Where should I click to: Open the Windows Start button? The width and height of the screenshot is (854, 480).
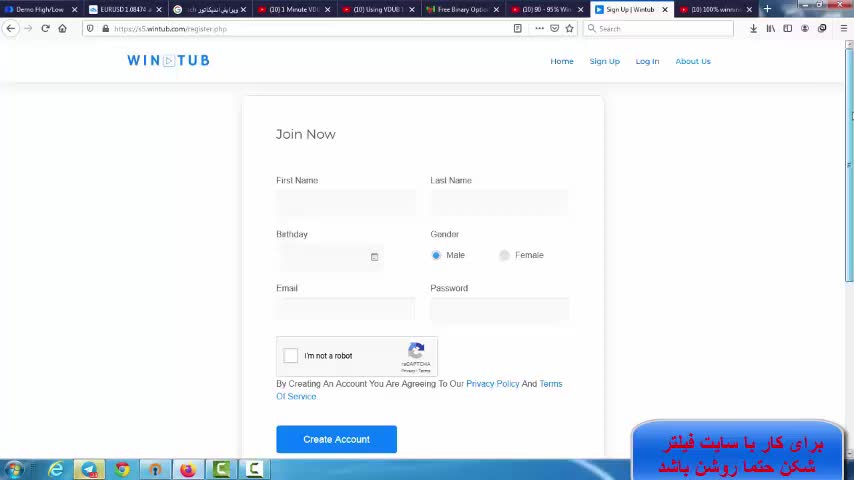(x=15, y=469)
